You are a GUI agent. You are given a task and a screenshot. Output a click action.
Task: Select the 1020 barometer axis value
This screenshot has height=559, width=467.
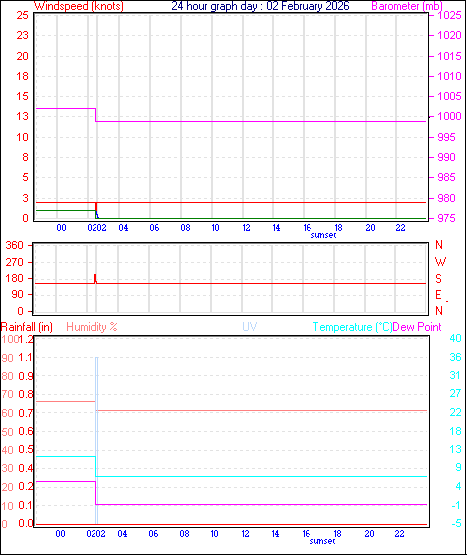click(449, 35)
